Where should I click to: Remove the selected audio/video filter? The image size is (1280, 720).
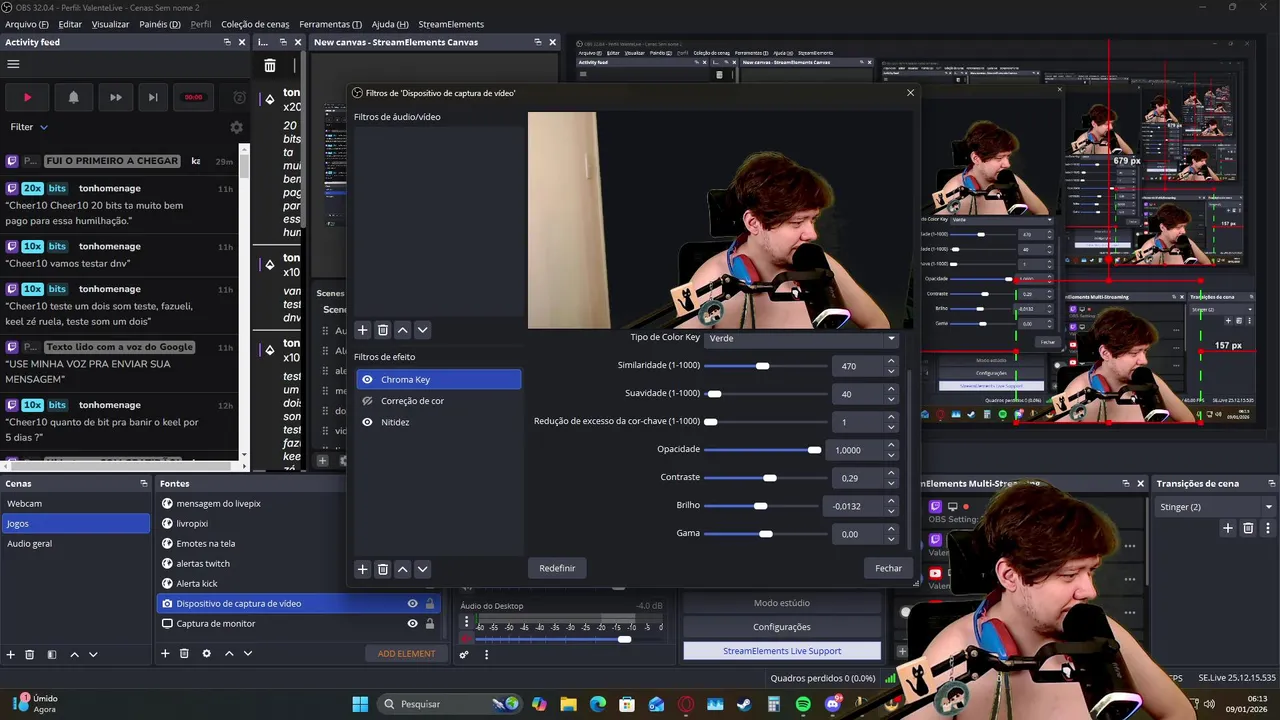(382, 330)
